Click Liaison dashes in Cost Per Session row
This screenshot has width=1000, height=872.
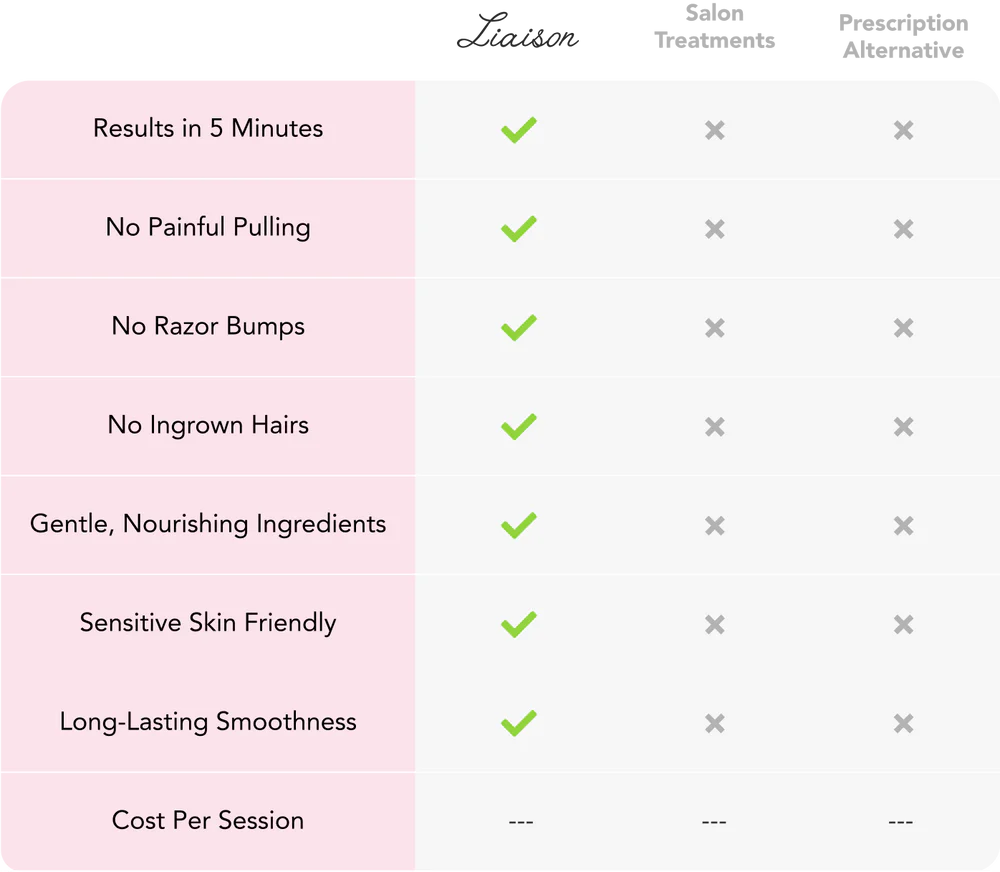[520, 822]
